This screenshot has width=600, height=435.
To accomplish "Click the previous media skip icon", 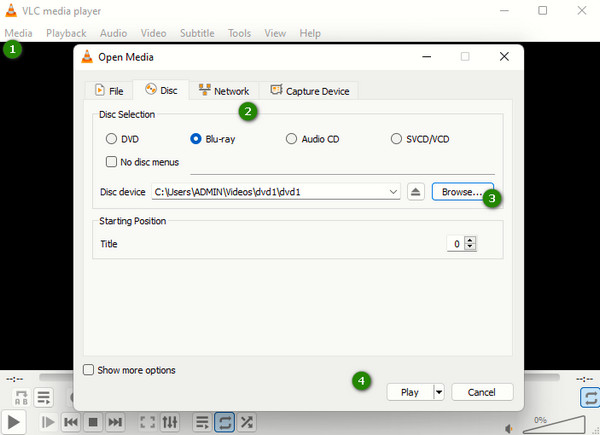I will tap(71, 422).
